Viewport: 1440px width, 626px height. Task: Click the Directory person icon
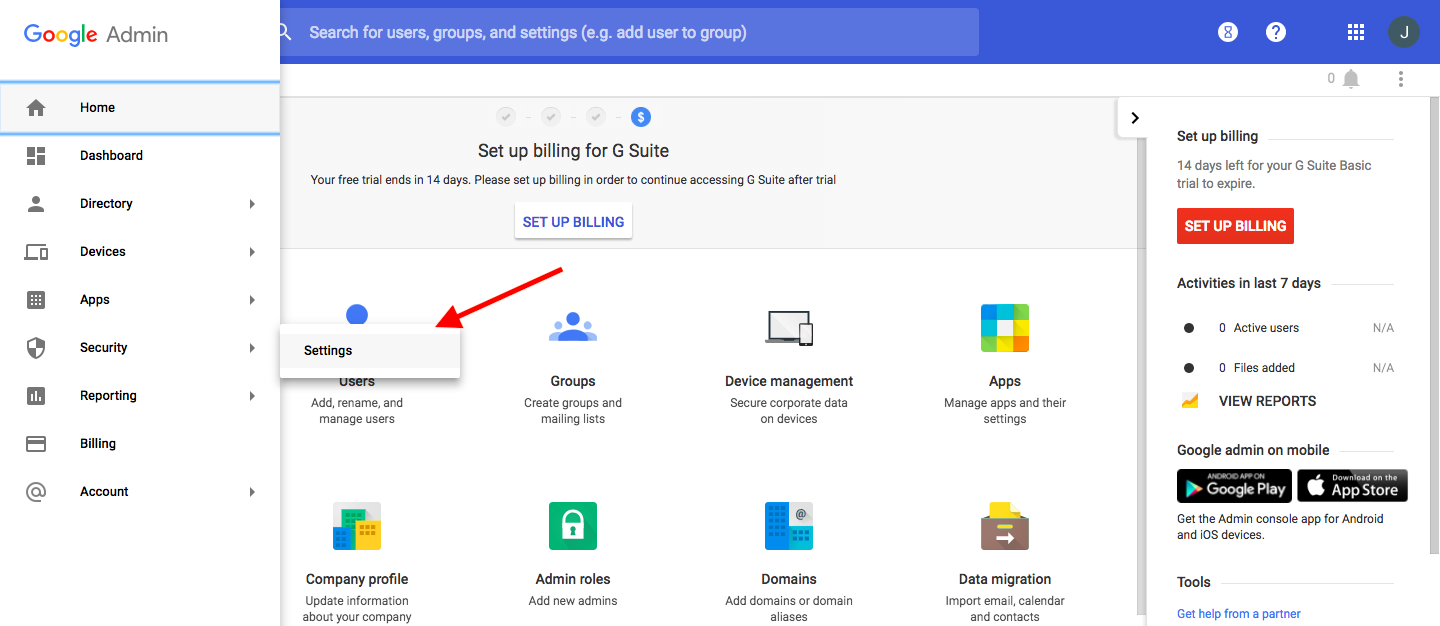click(x=36, y=203)
